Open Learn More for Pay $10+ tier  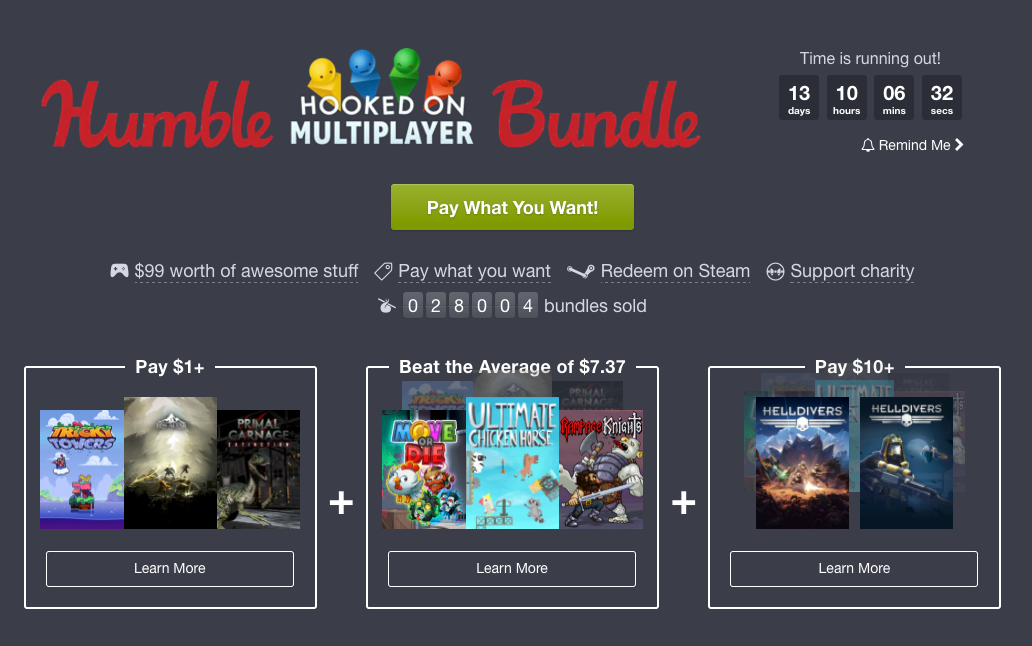point(854,568)
